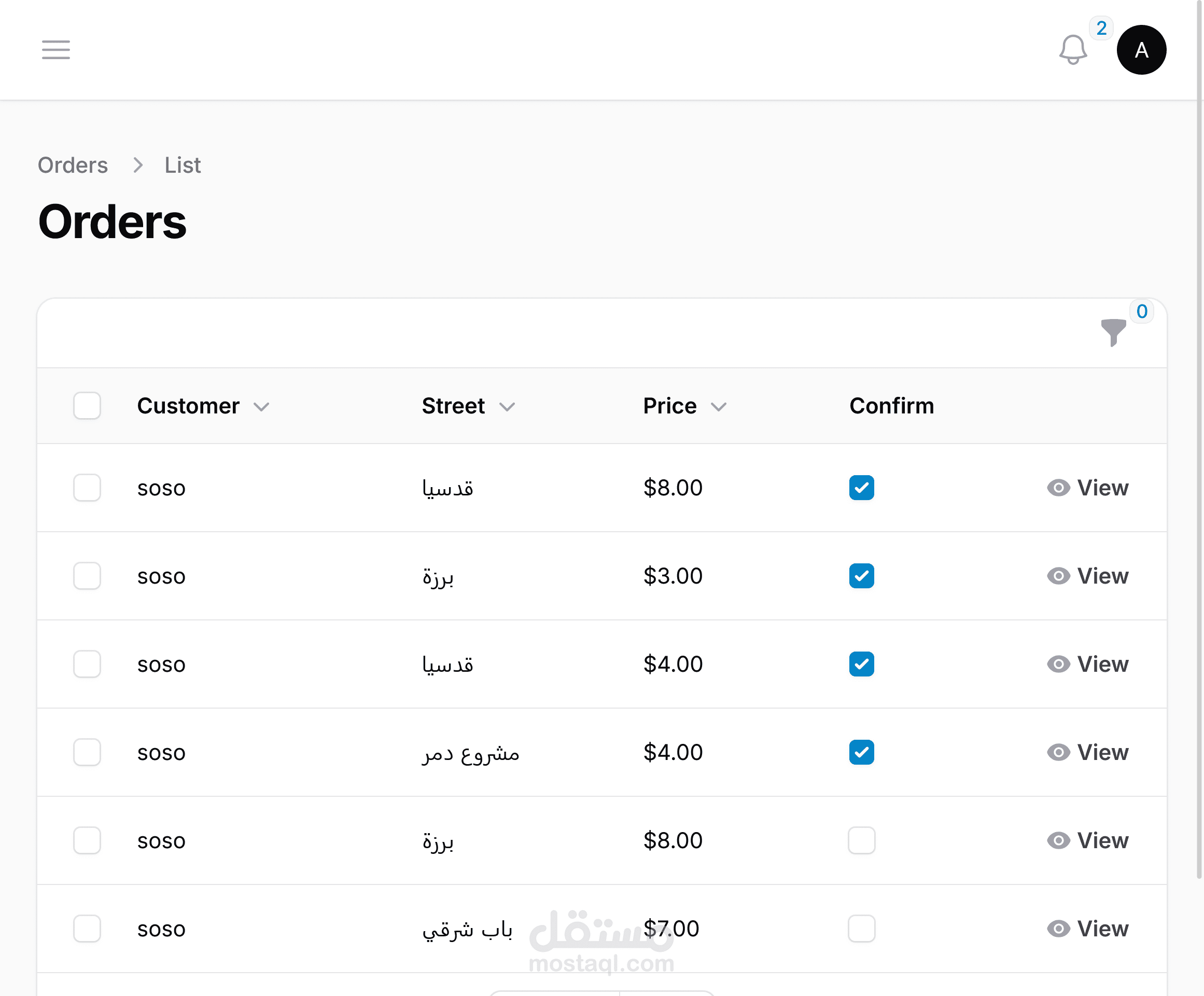
Task: Go to Orders breadcrumb link
Action: point(73,165)
